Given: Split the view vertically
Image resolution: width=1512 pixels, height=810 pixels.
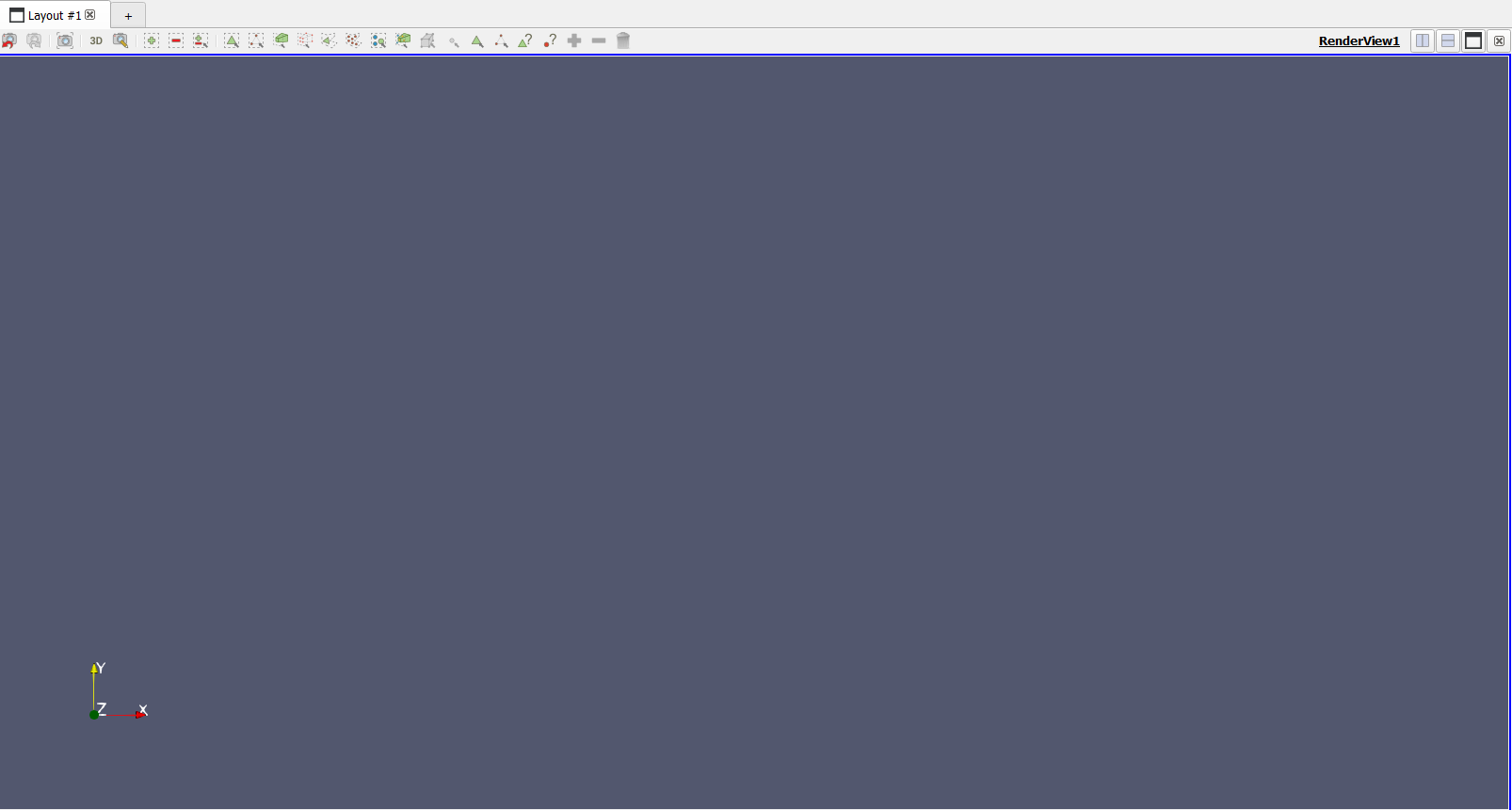Looking at the screenshot, I should [x=1448, y=40].
